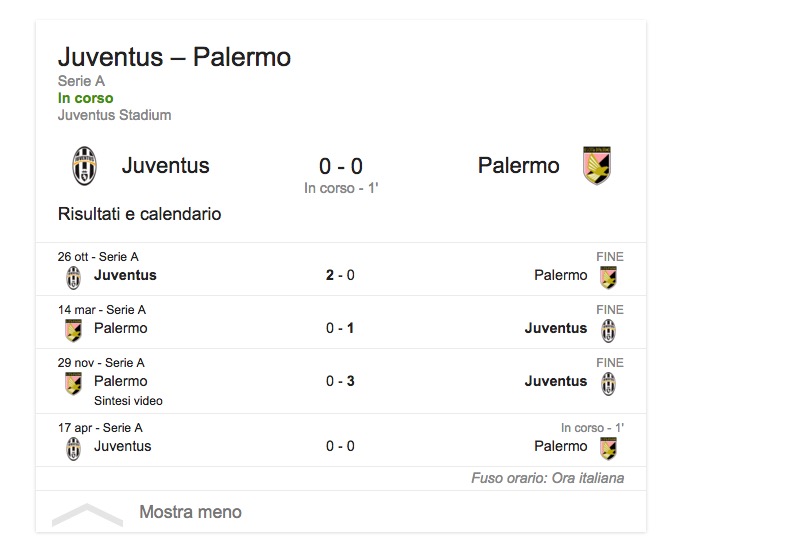Viewport: 807px width, 554px height.
Task: Click Palermo crest in 17 apr match row
Action: (x=608, y=448)
